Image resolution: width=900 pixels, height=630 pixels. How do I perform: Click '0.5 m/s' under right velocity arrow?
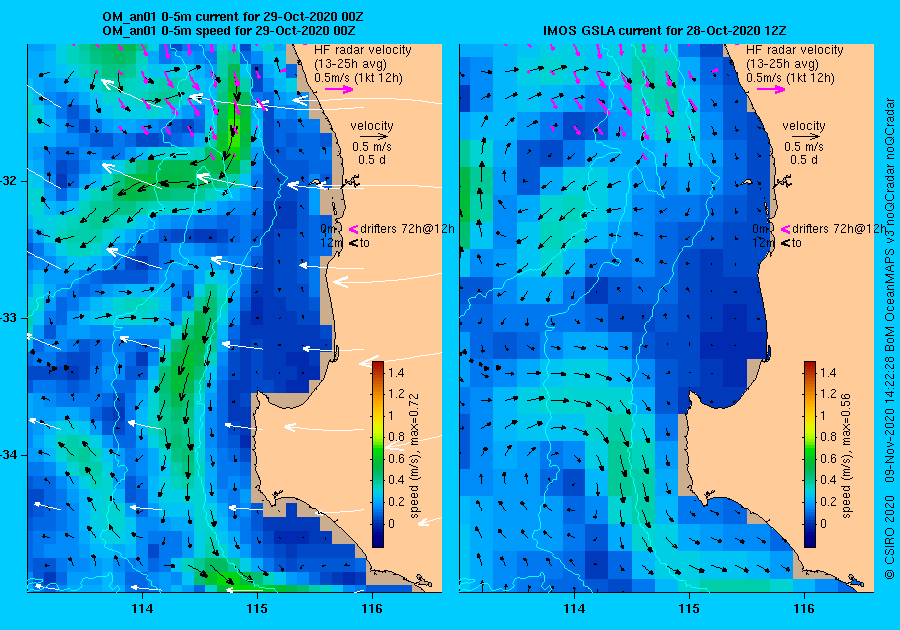(804, 147)
